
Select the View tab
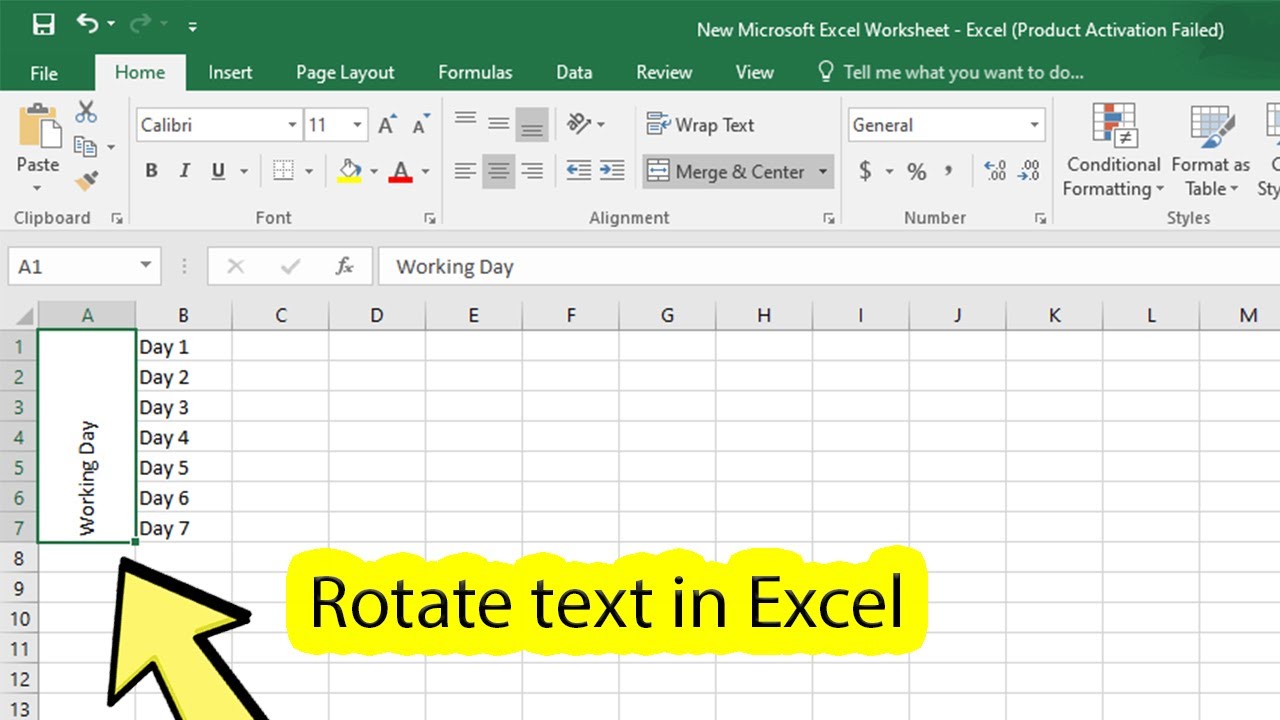tap(754, 72)
